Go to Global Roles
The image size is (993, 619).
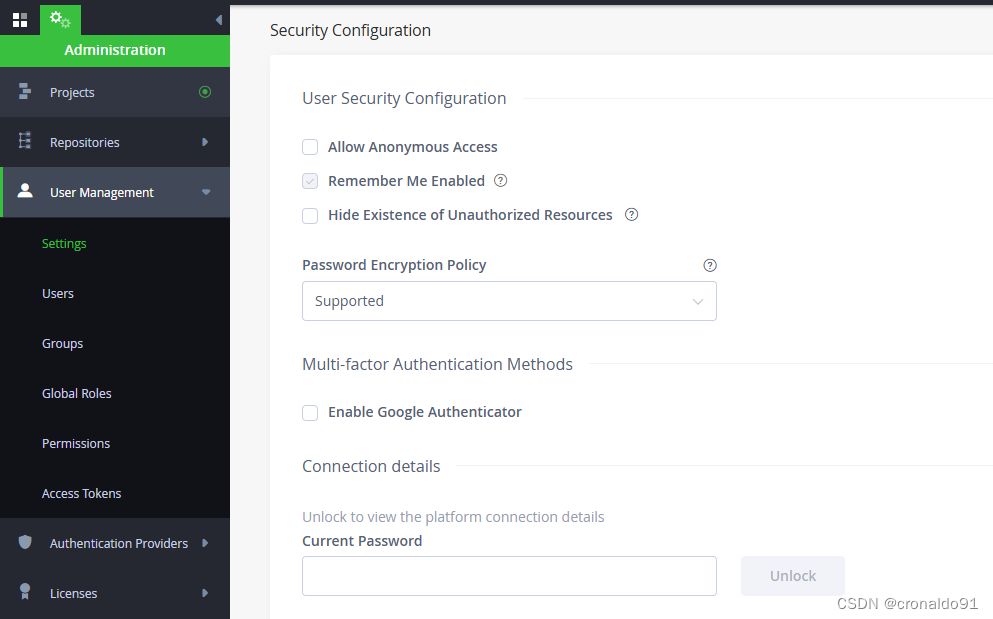click(x=77, y=393)
